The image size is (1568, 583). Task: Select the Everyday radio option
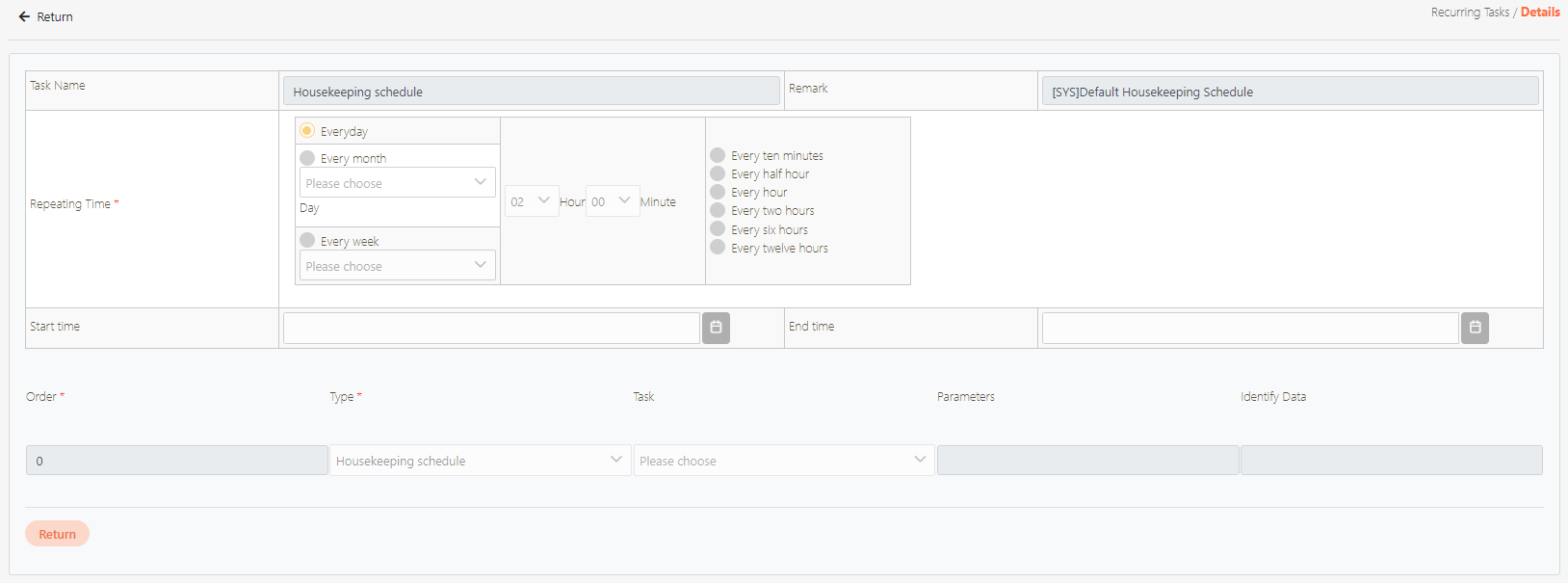pyautogui.click(x=307, y=131)
